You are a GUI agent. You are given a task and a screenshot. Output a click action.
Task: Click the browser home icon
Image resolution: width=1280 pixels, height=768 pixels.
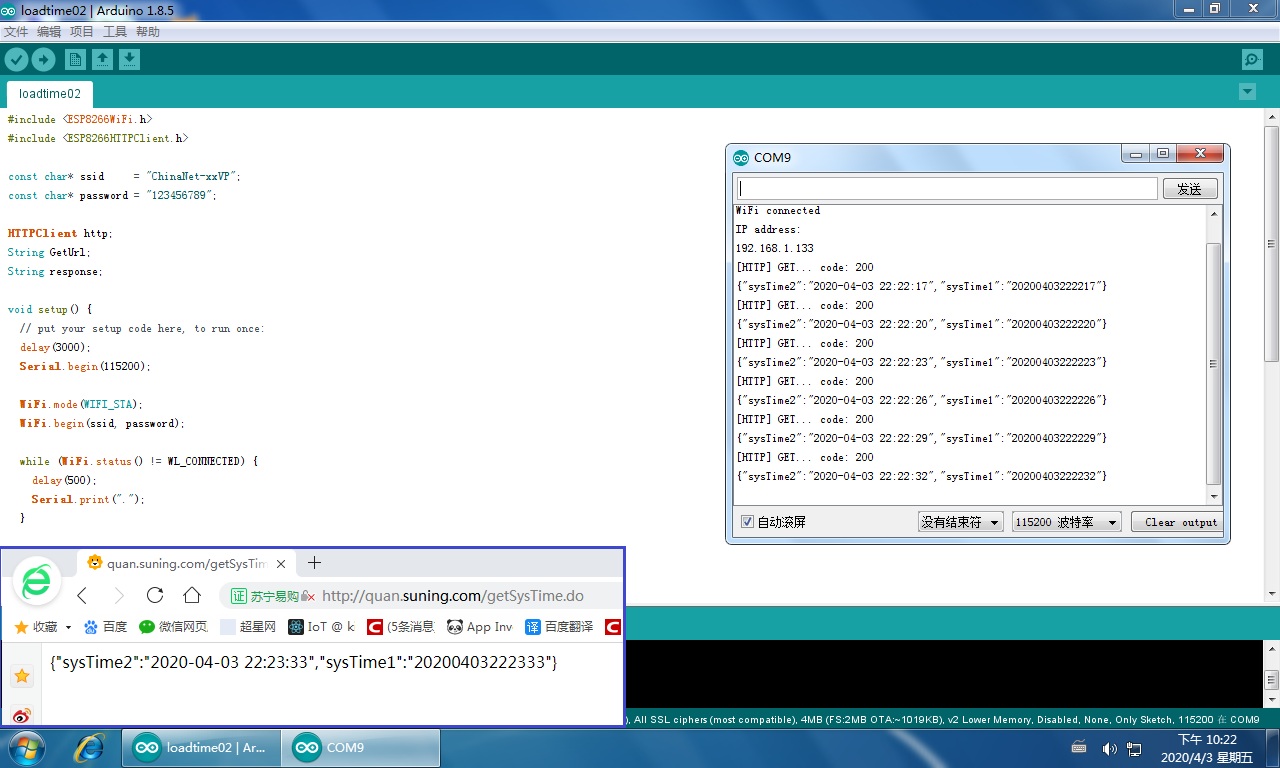point(190,595)
